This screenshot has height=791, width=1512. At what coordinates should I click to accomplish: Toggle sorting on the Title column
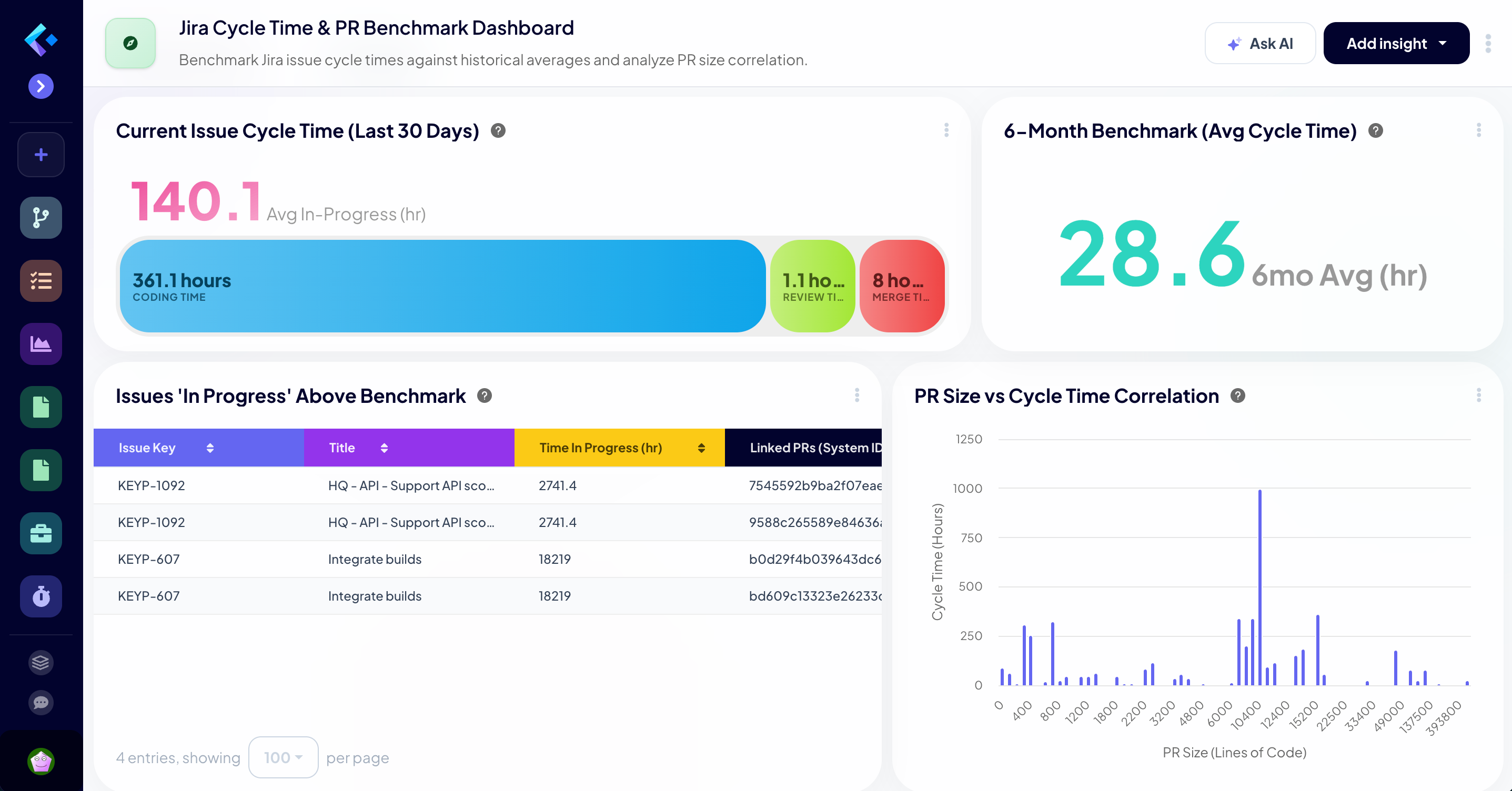click(x=385, y=448)
